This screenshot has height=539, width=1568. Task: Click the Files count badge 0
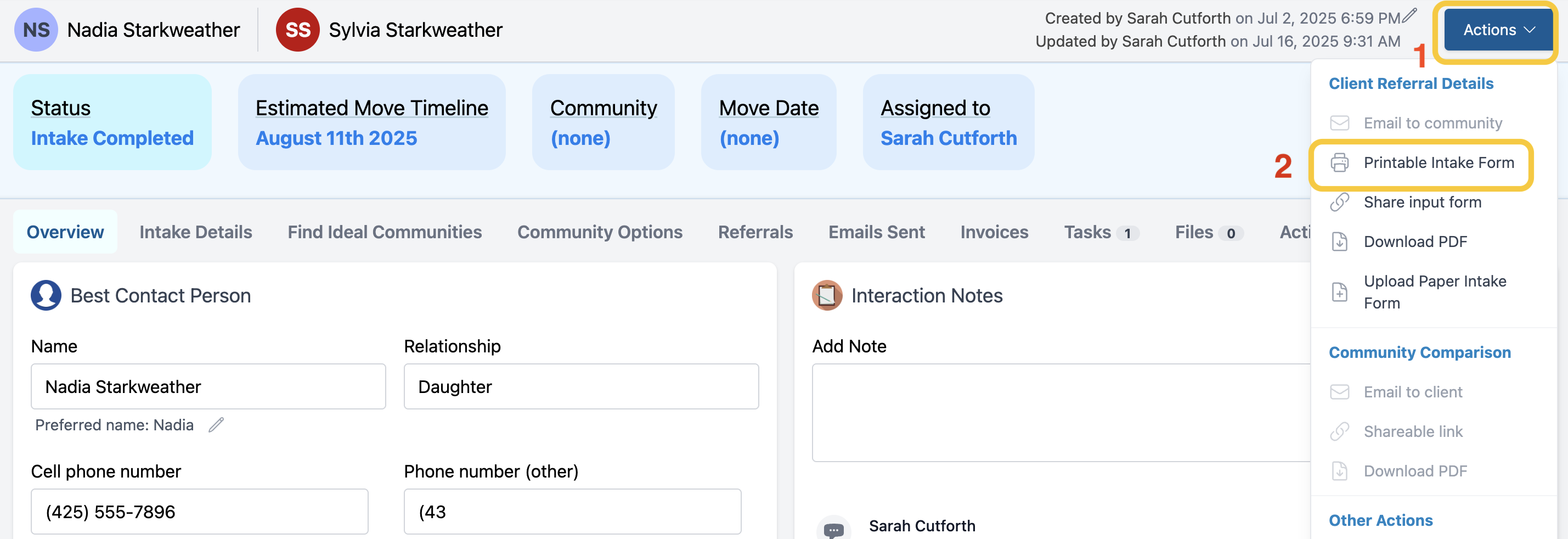(x=1231, y=233)
